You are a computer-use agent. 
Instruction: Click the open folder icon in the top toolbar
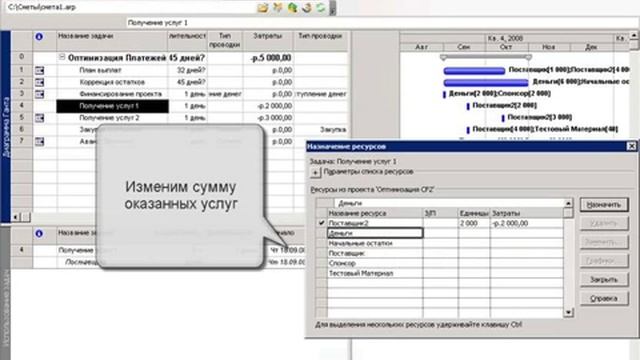pyautogui.click(x=263, y=7)
